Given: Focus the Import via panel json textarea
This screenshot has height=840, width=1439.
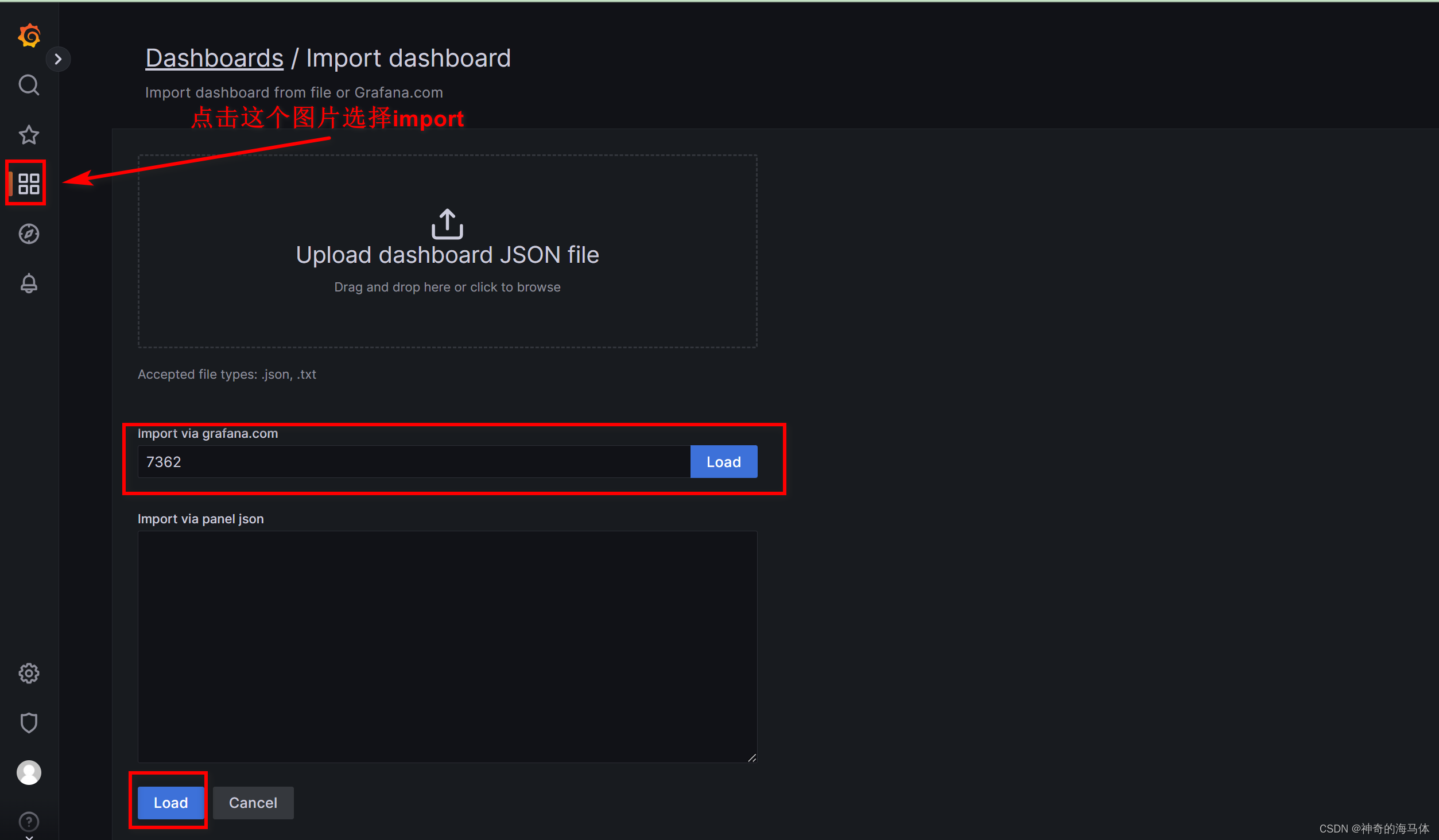Looking at the screenshot, I should [447, 647].
